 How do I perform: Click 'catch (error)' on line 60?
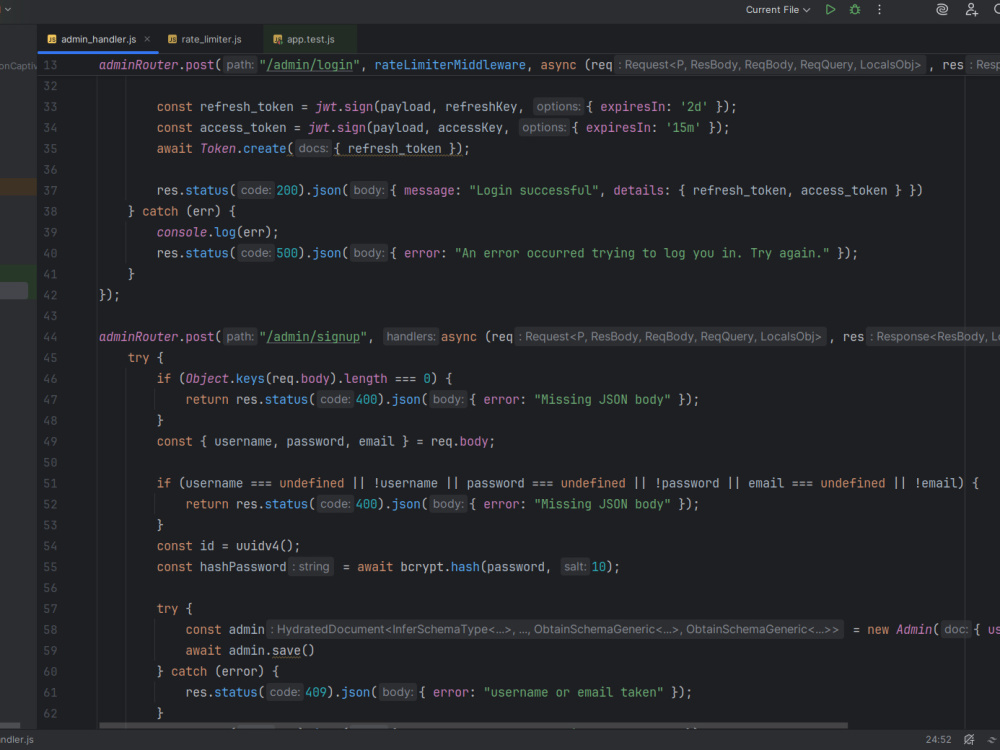click(x=217, y=672)
